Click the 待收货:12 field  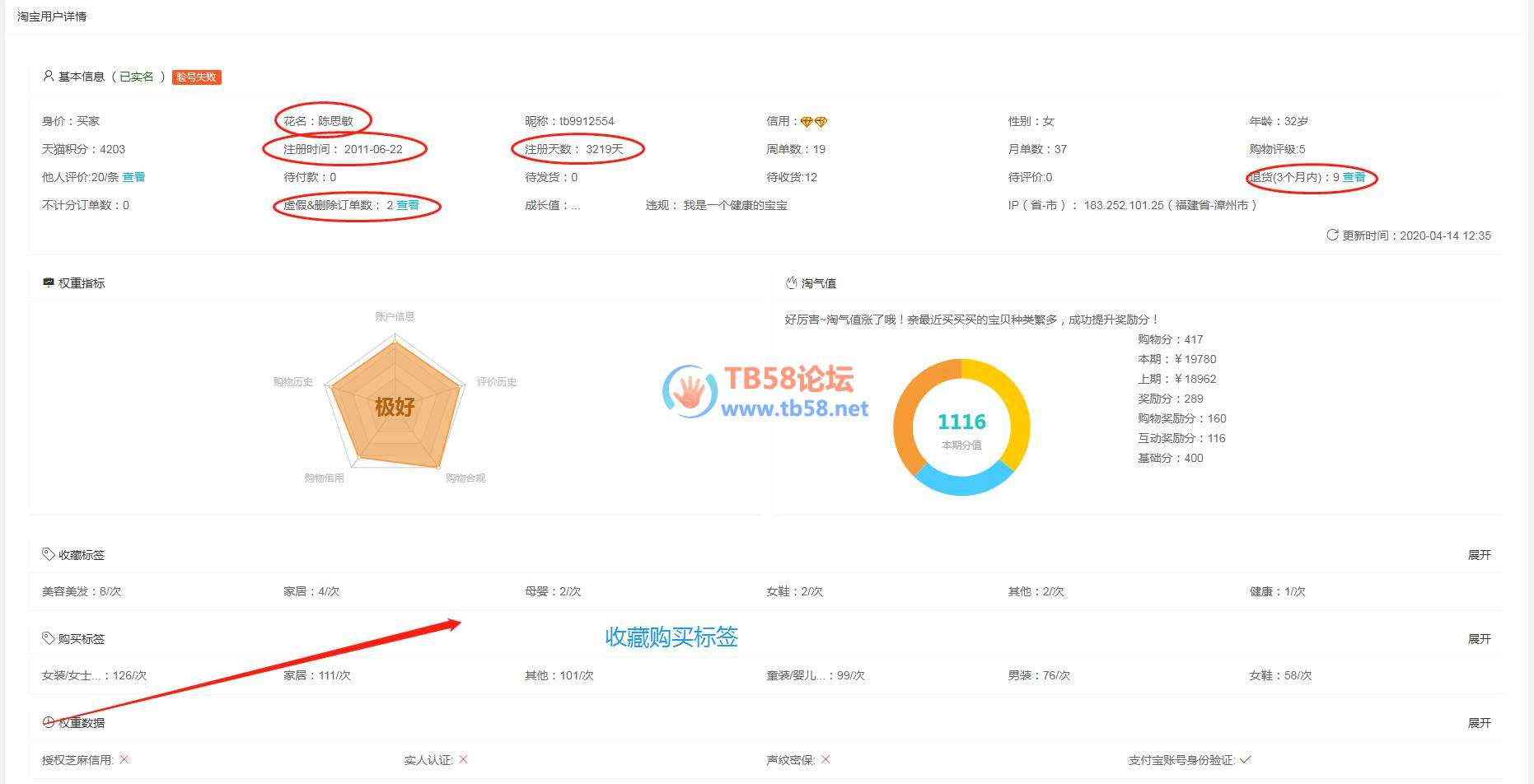tap(792, 177)
